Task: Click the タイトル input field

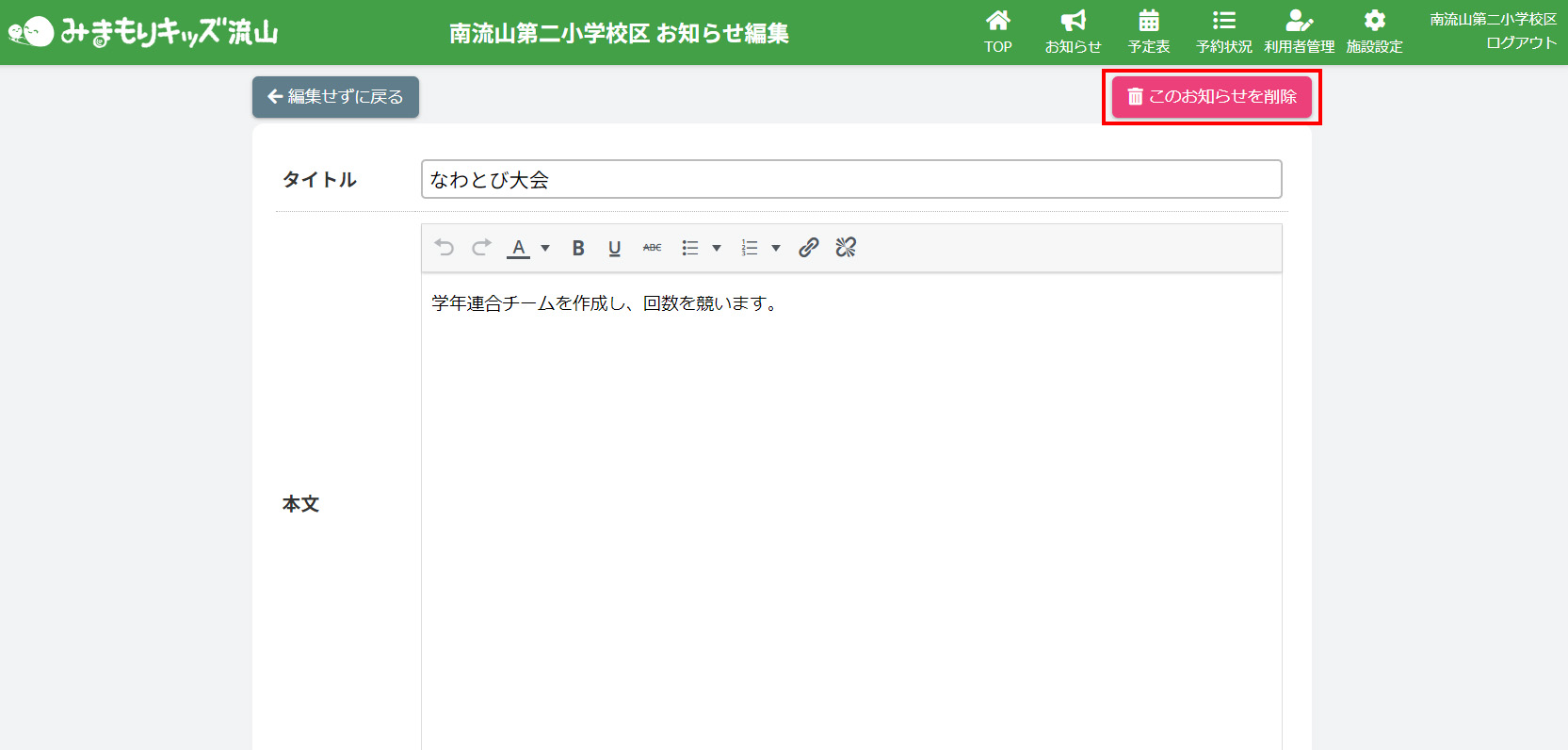Action: (850, 179)
